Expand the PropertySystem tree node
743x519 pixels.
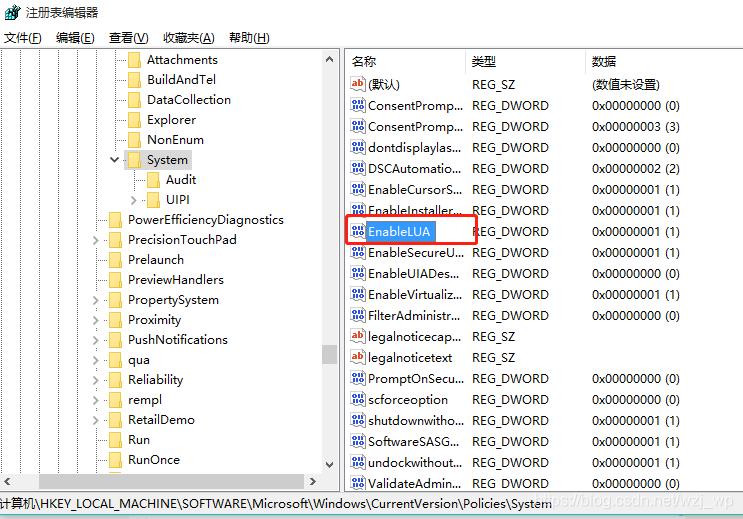coord(95,300)
